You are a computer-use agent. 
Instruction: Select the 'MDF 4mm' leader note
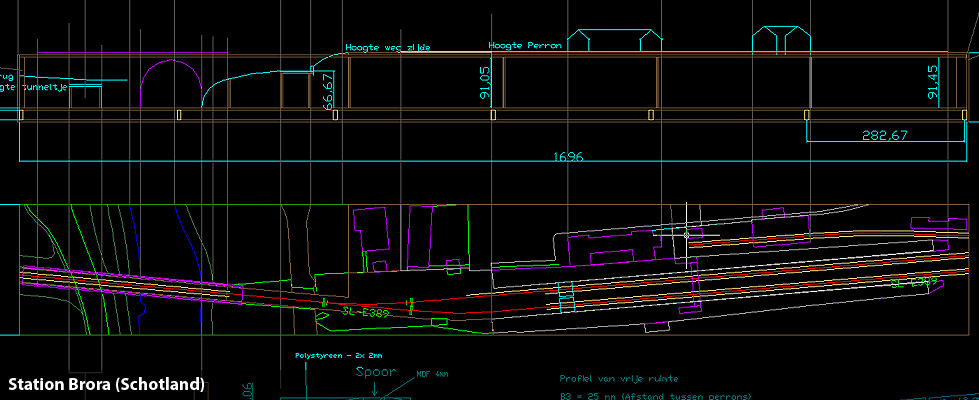(432, 374)
